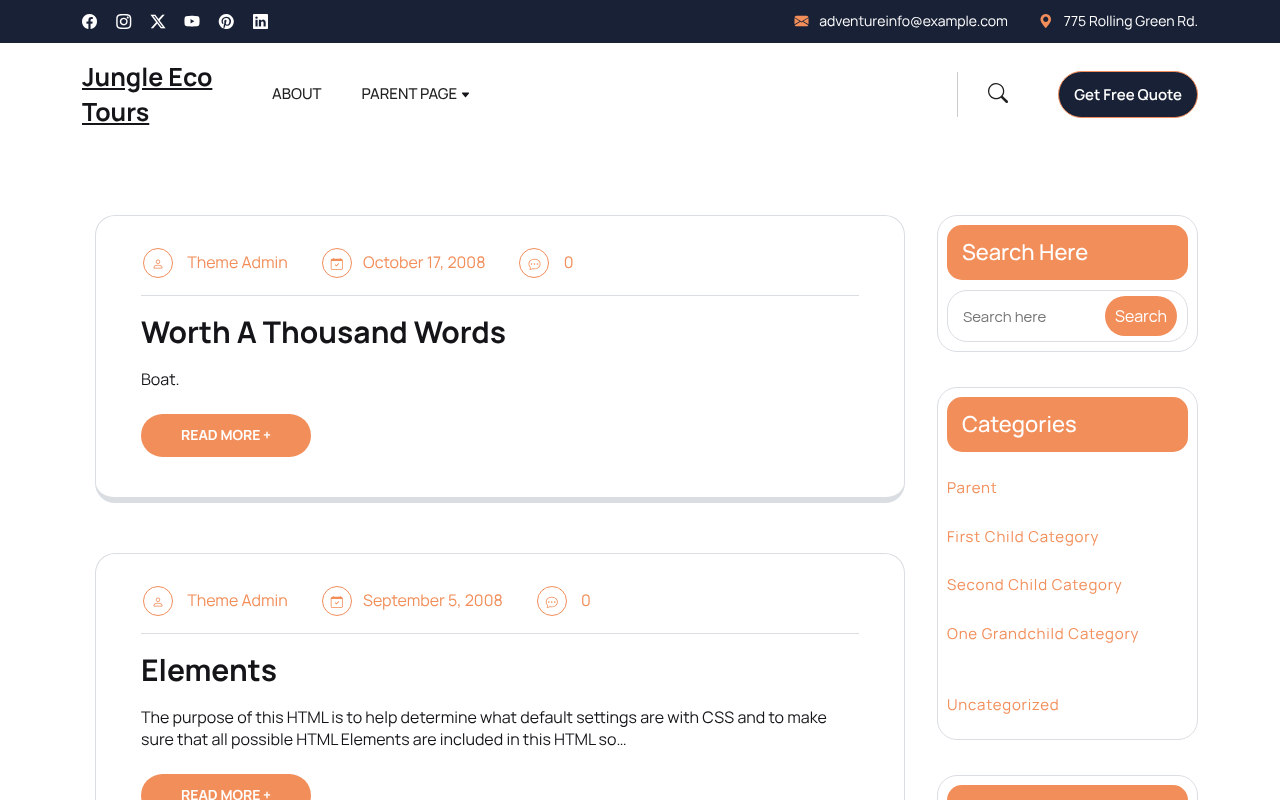Screen dimensions: 1280x800
Task: Open the Parent category
Action: point(972,487)
